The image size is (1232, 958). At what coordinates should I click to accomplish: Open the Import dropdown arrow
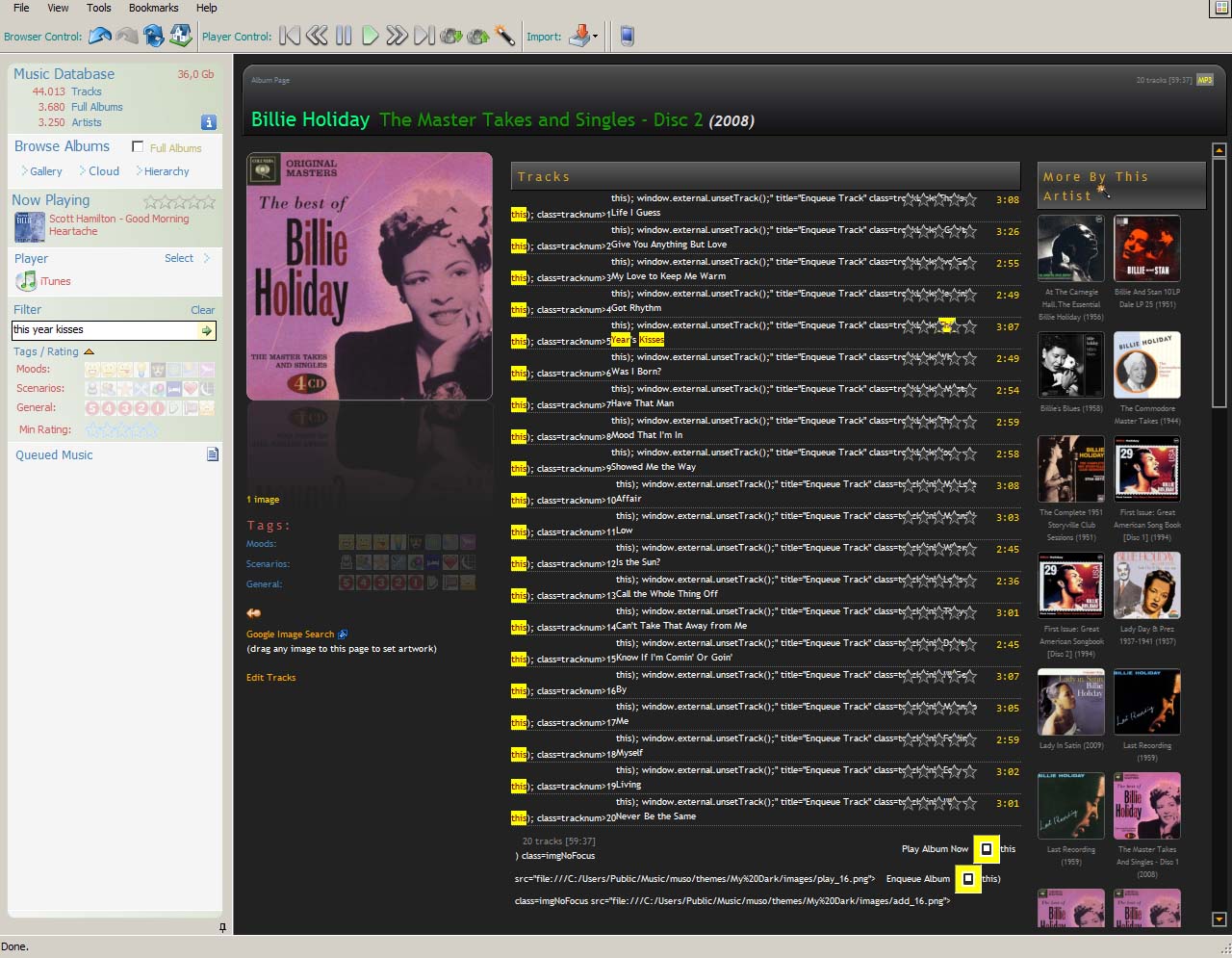coord(595,37)
